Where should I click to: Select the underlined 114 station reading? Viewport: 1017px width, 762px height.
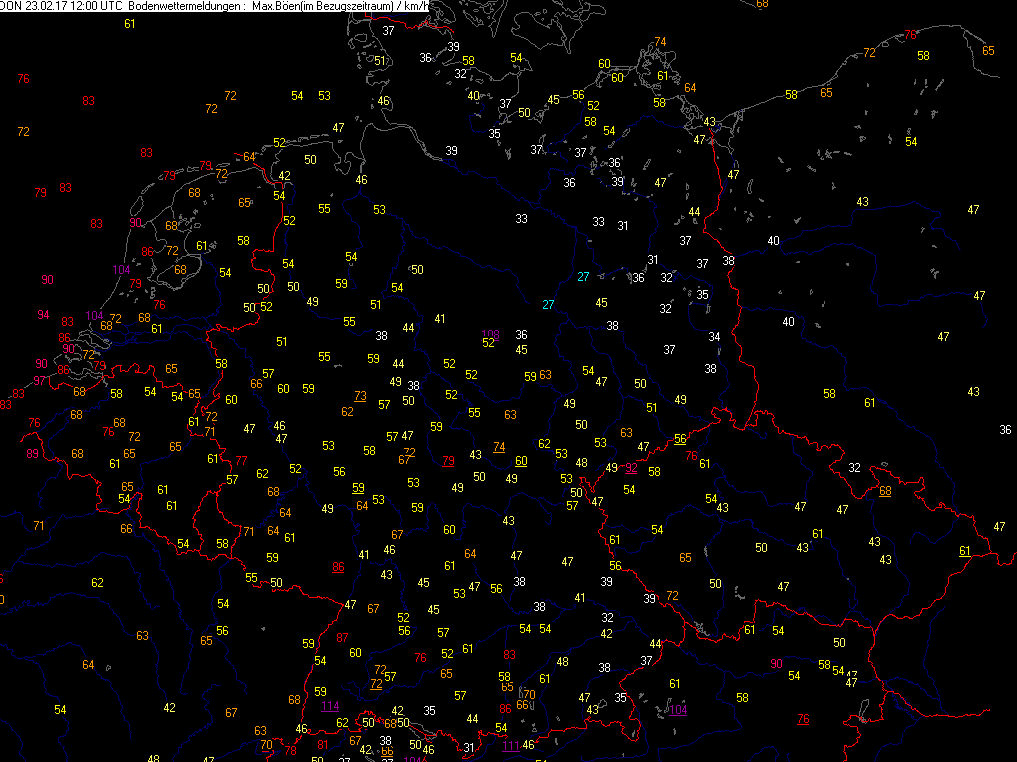(330, 705)
